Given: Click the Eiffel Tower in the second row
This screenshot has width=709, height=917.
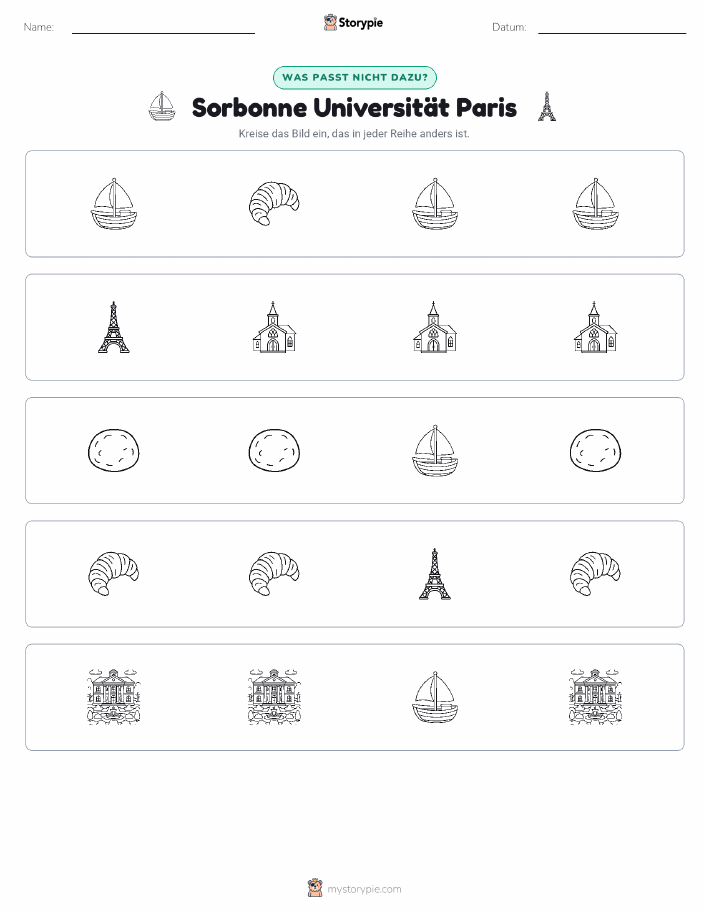Looking at the screenshot, I should click(x=113, y=327).
